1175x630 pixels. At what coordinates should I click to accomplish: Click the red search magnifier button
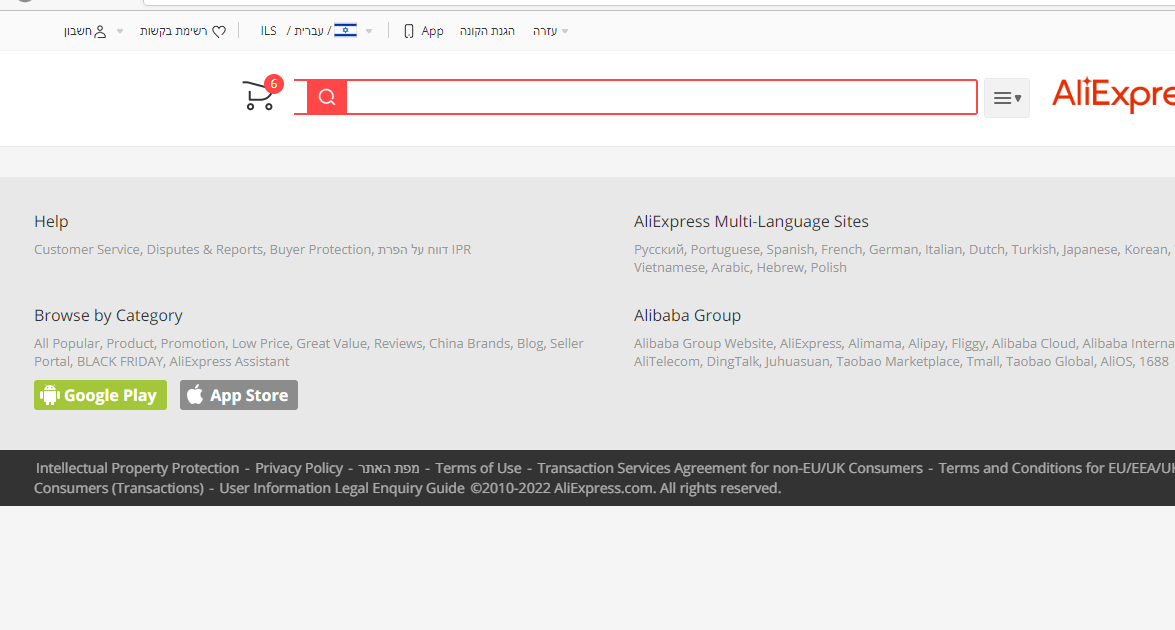click(x=327, y=97)
